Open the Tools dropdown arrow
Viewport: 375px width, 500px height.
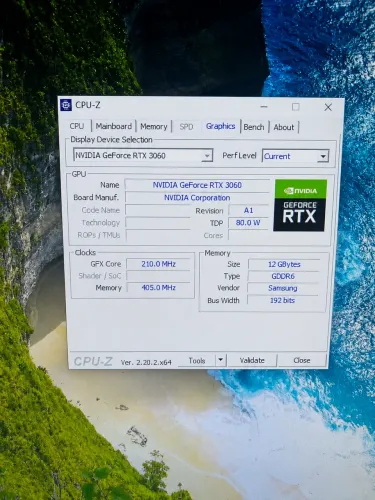220,360
